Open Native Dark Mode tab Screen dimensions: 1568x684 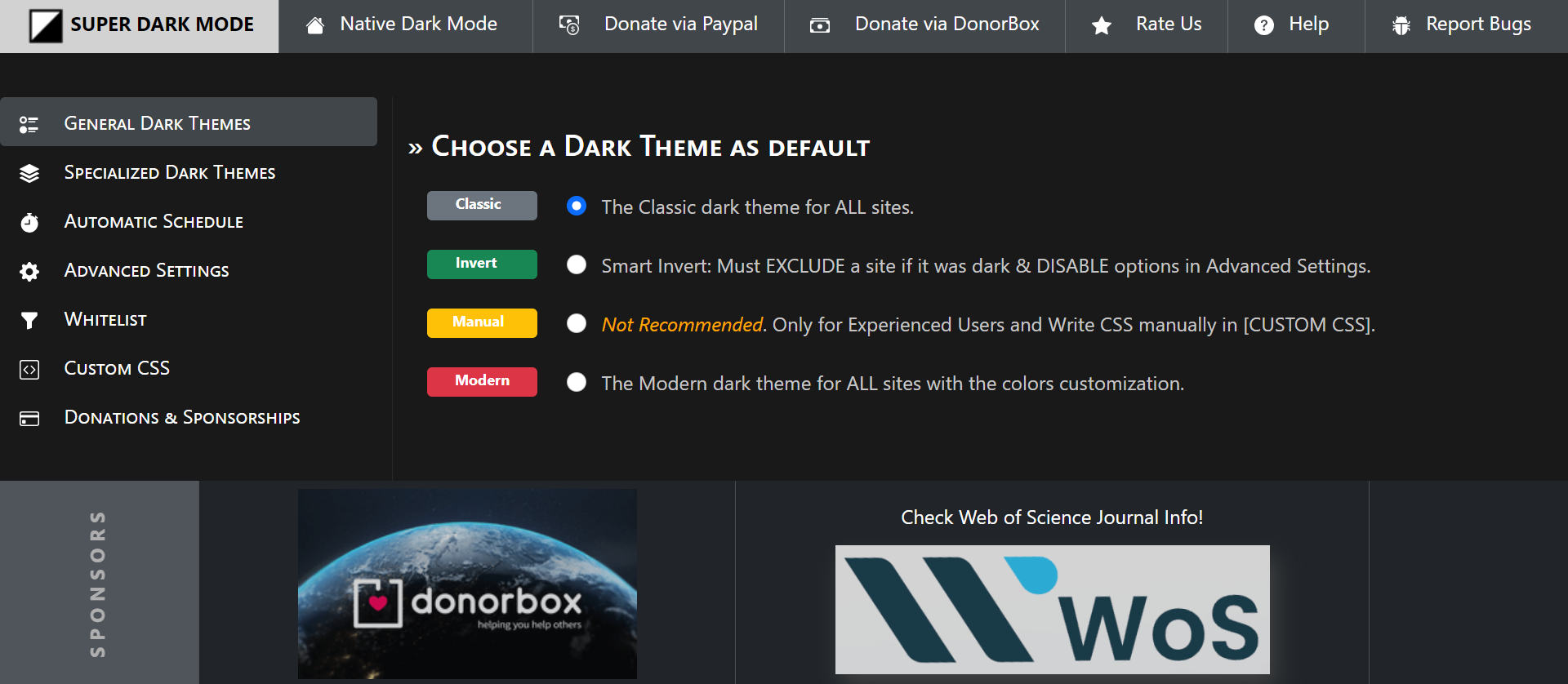tap(406, 26)
